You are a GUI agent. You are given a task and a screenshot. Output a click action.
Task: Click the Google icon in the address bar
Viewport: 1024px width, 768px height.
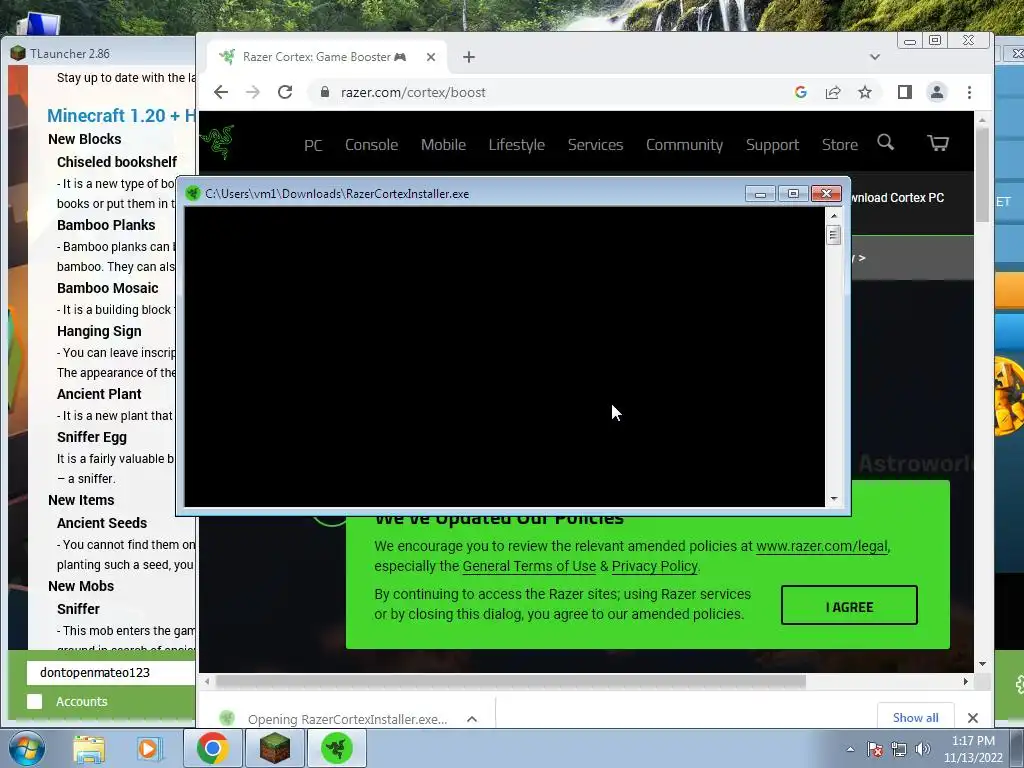pyautogui.click(x=801, y=92)
